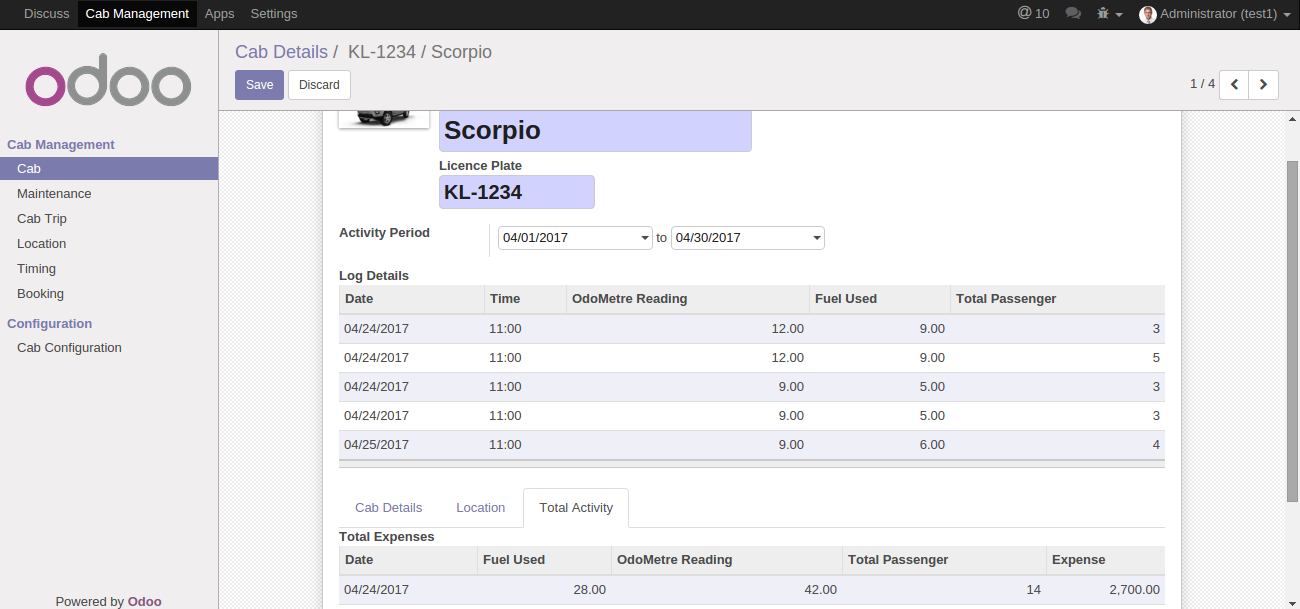Open the Discuss menu
Screen dimensions: 1300x609
[46, 14]
